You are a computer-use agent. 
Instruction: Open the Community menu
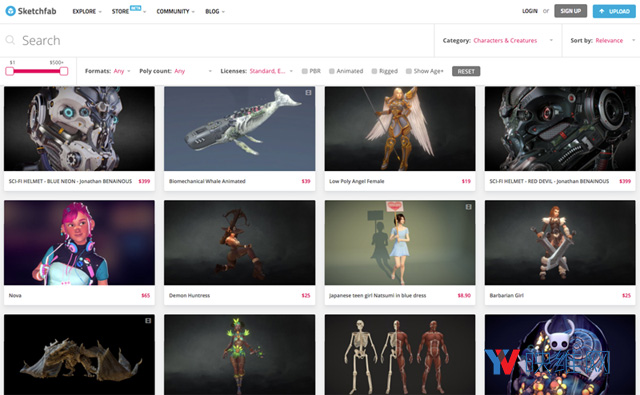pos(176,11)
